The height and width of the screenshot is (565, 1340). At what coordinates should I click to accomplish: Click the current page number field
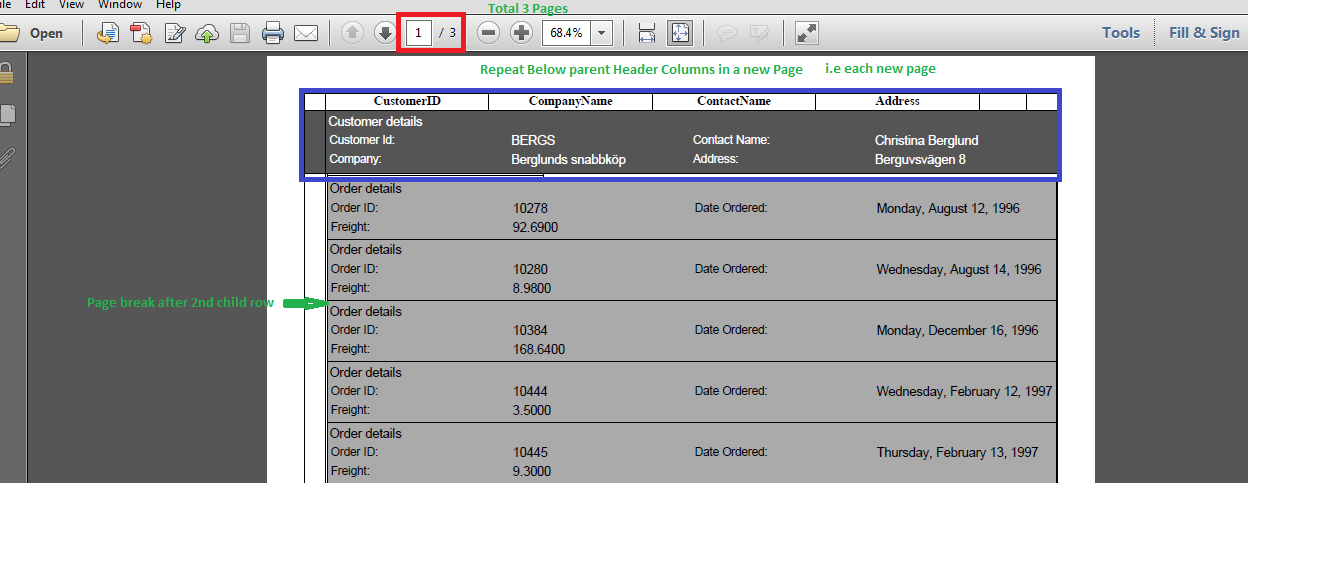click(418, 33)
